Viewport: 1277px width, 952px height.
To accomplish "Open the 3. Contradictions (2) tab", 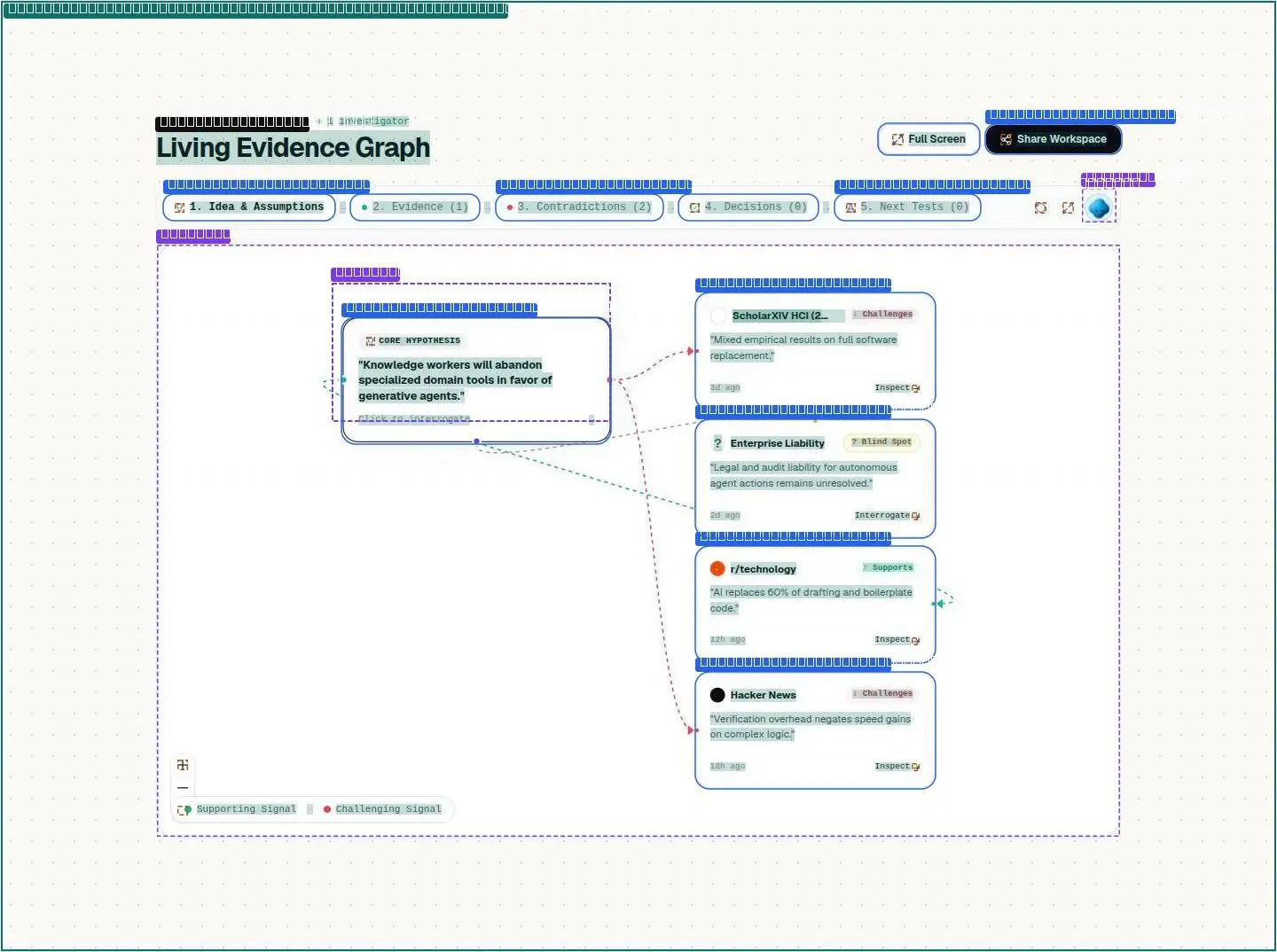I will pos(579,207).
